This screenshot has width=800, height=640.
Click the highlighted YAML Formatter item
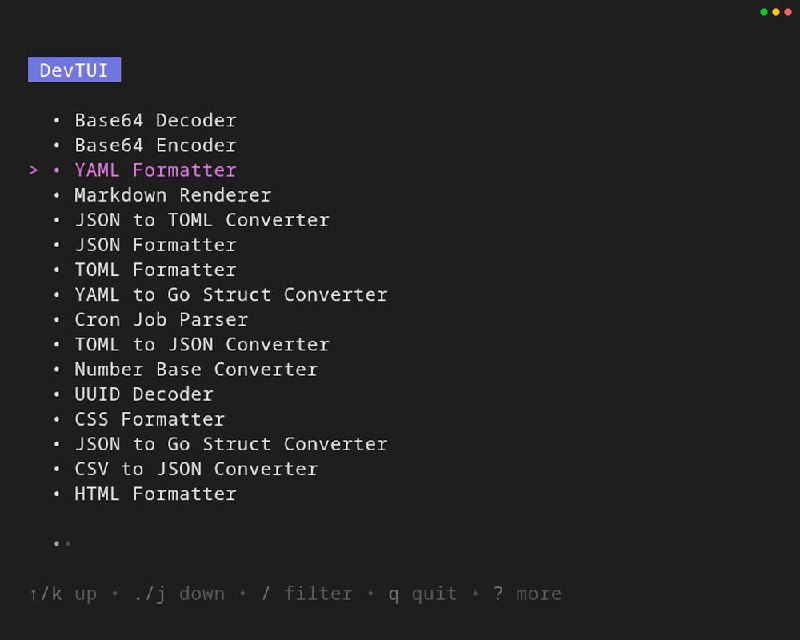point(155,170)
